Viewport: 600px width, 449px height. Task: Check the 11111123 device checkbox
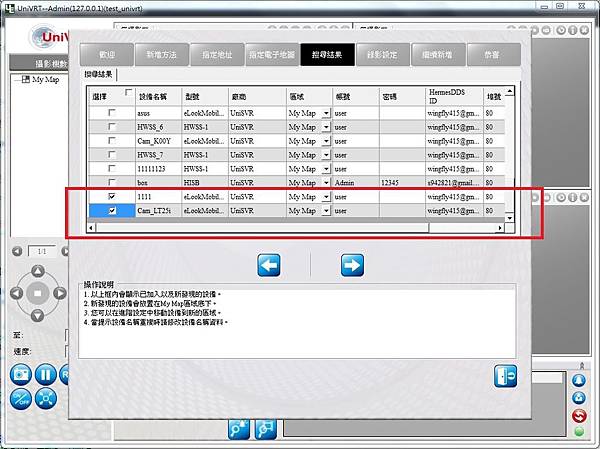coord(112,168)
